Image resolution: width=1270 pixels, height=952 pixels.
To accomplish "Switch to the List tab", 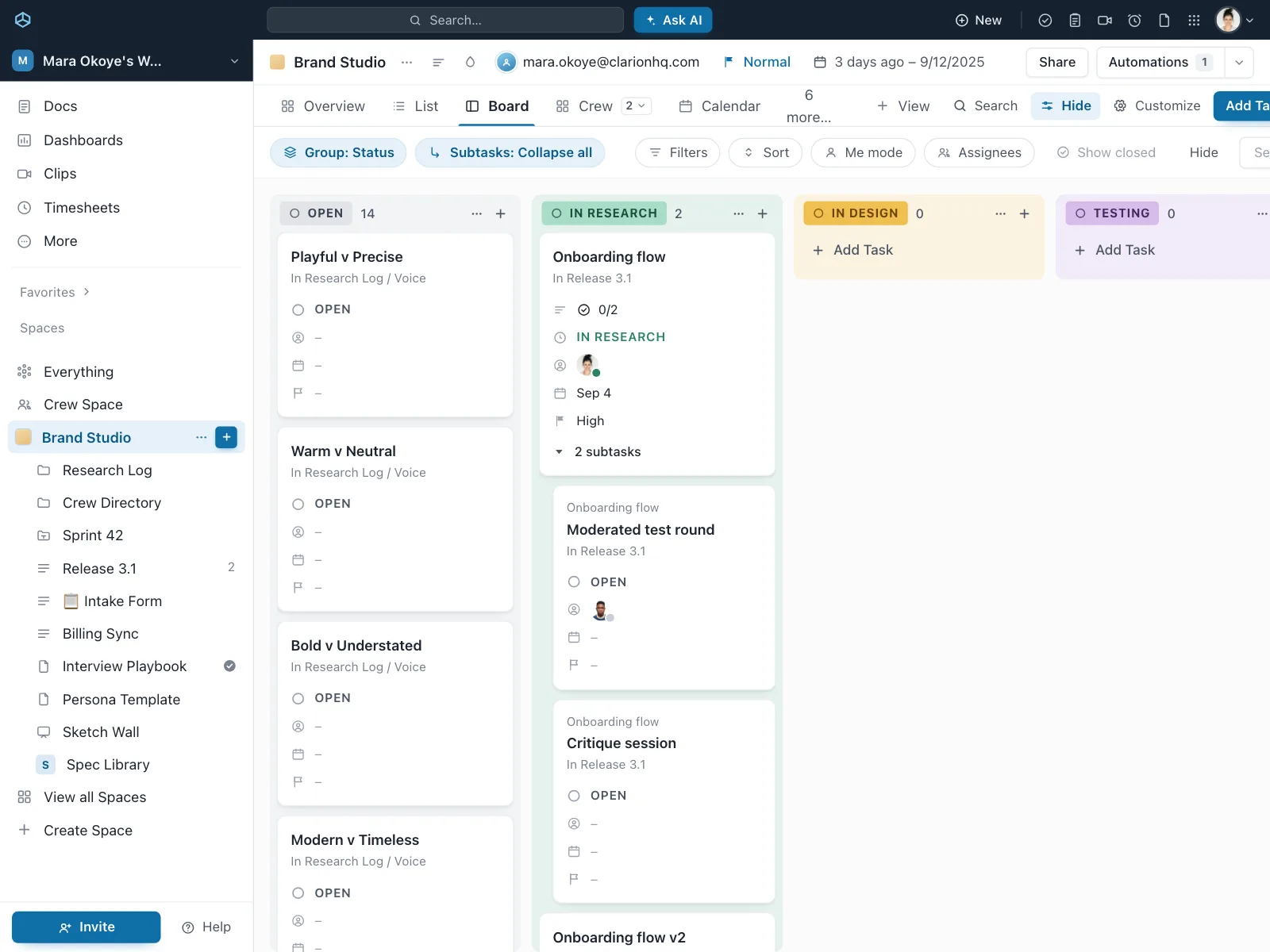I will pos(415,106).
